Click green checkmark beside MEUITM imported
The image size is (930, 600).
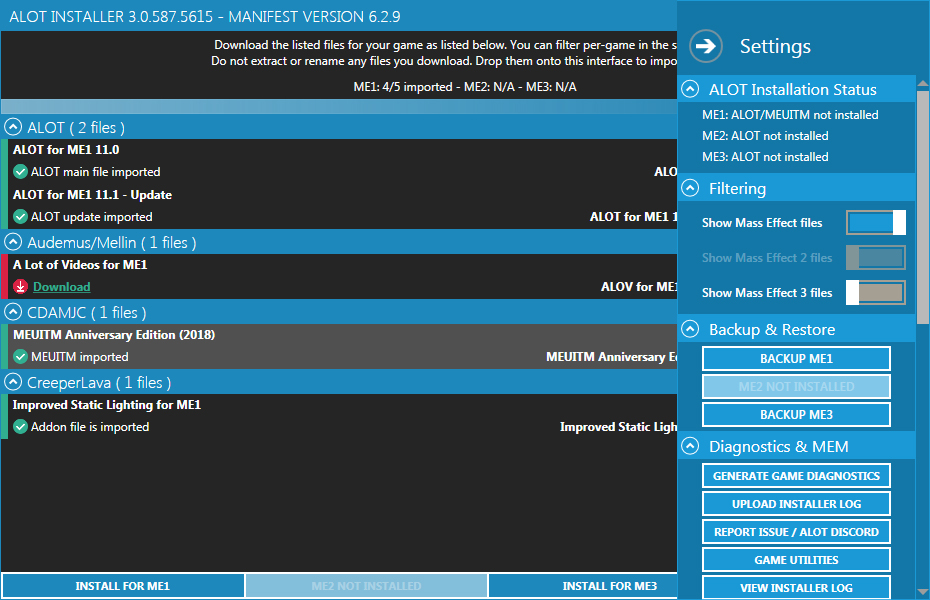tap(21, 357)
